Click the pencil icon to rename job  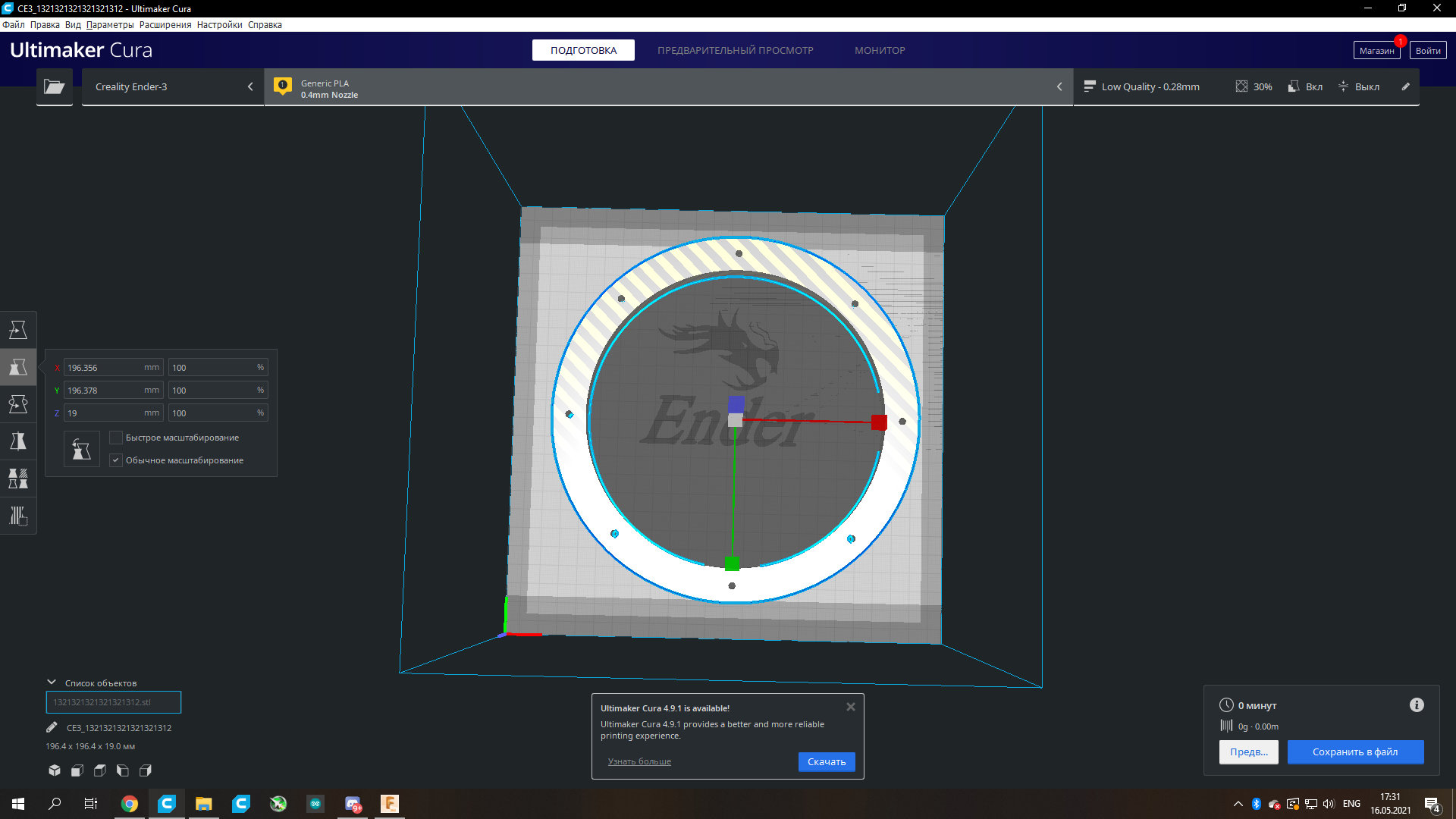point(52,727)
